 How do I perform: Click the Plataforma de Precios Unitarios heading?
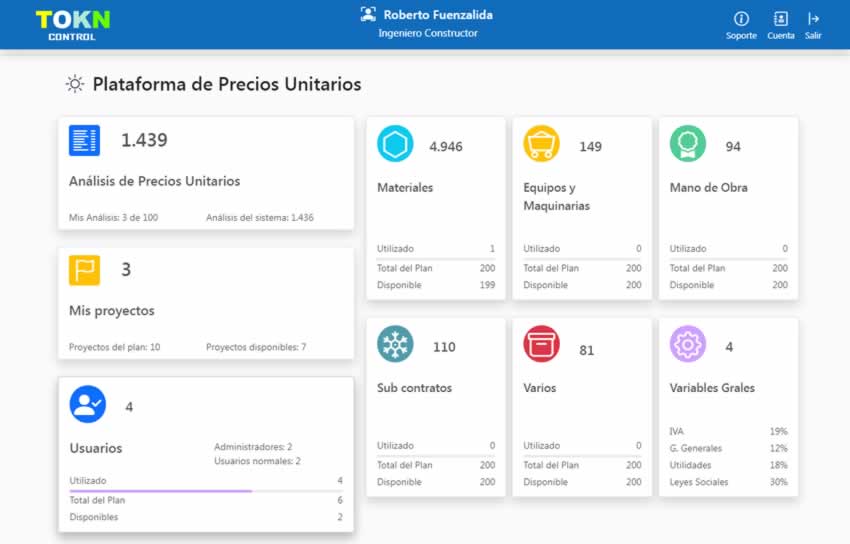(227, 85)
